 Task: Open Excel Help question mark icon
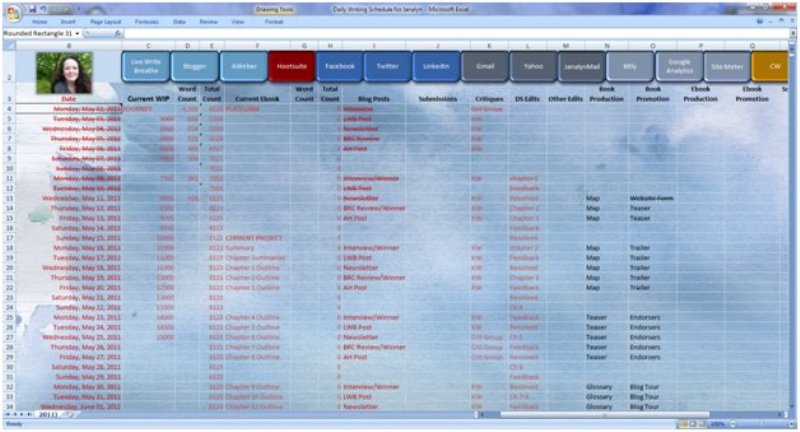760,22
